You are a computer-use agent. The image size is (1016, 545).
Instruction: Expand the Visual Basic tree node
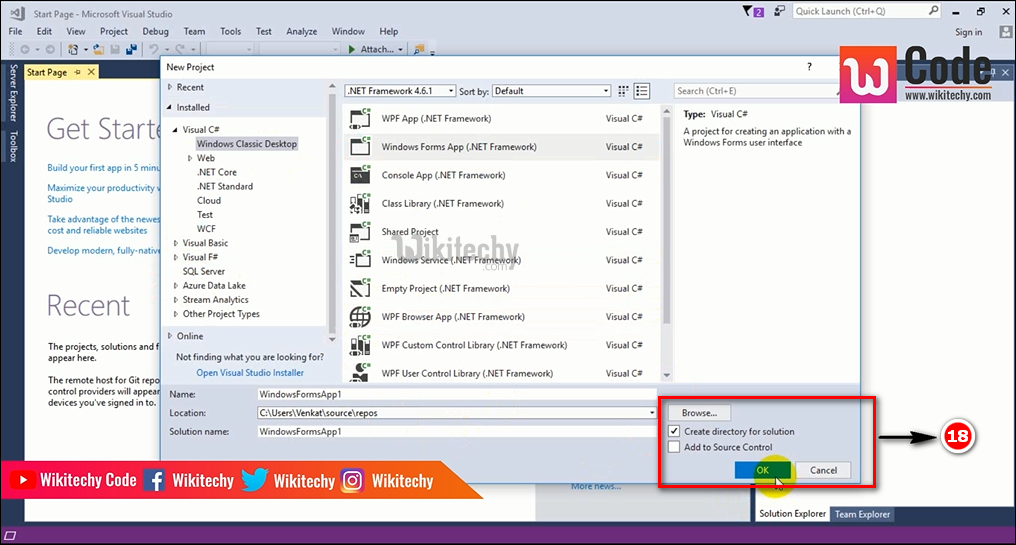[x=177, y=243]
